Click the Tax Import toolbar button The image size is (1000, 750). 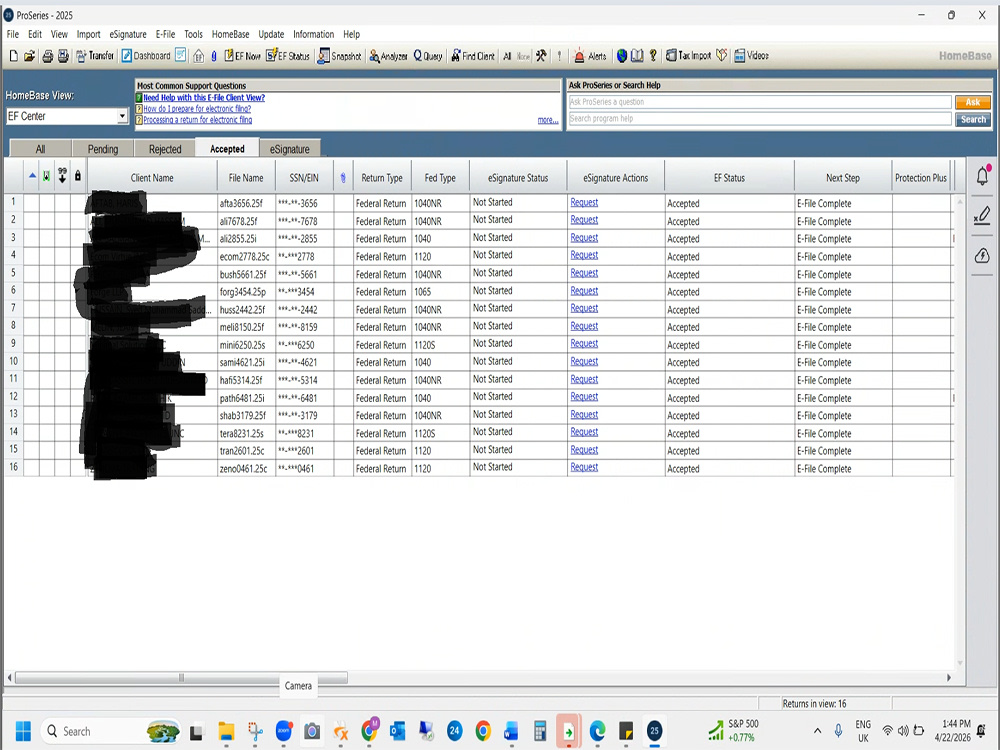click(688, 56)
